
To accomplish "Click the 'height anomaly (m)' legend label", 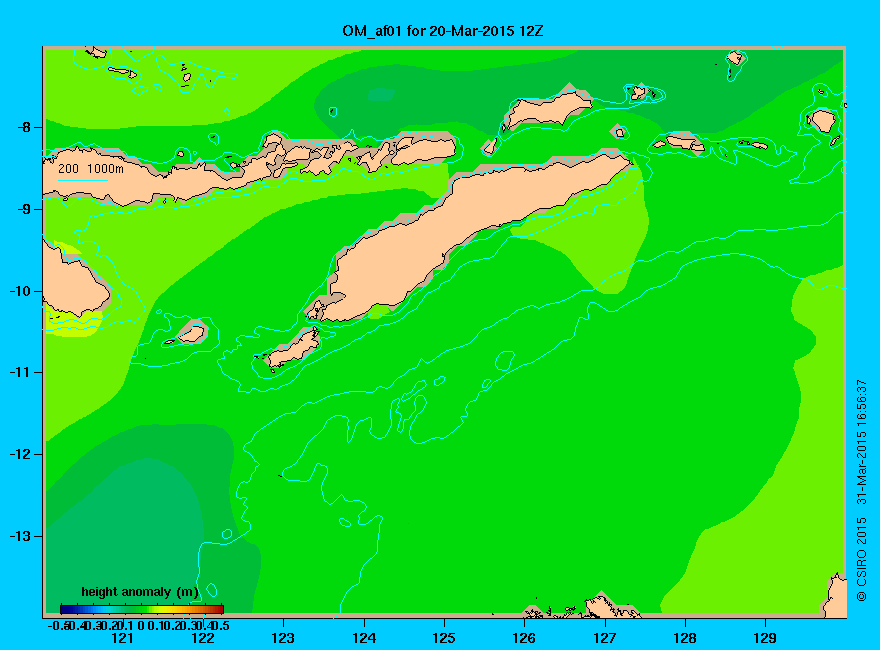I will click(x=140, y=592).
